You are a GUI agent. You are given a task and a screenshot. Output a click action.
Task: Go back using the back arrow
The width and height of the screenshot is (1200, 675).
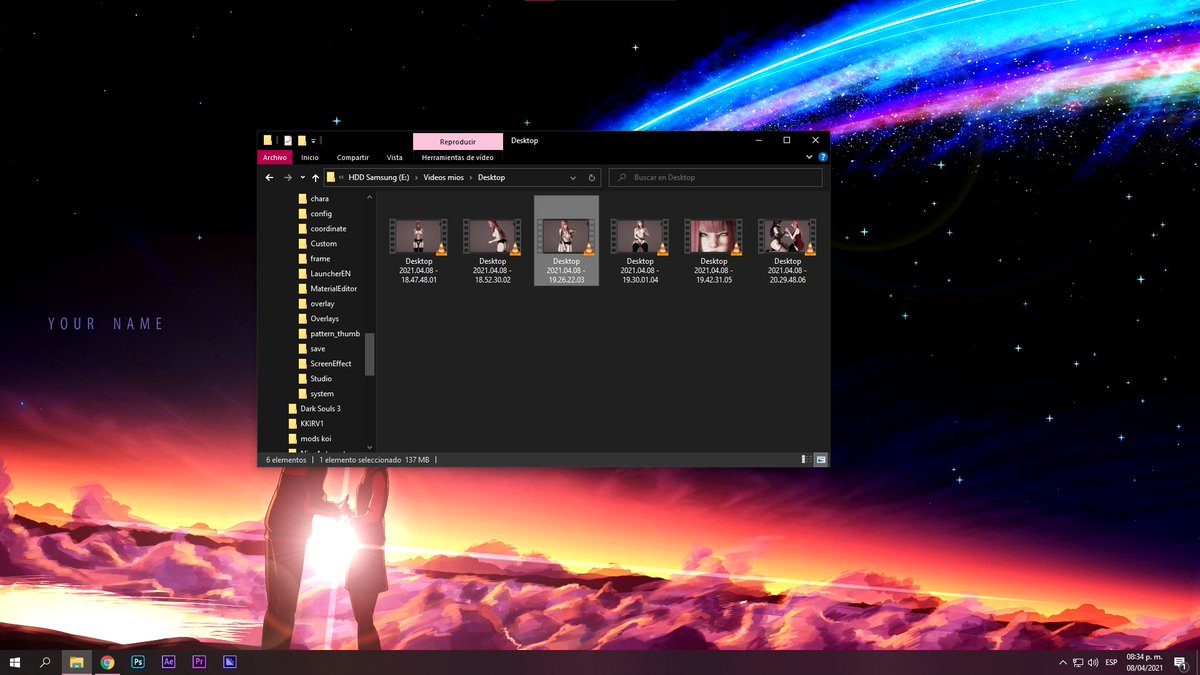click(x=269, y=177)
